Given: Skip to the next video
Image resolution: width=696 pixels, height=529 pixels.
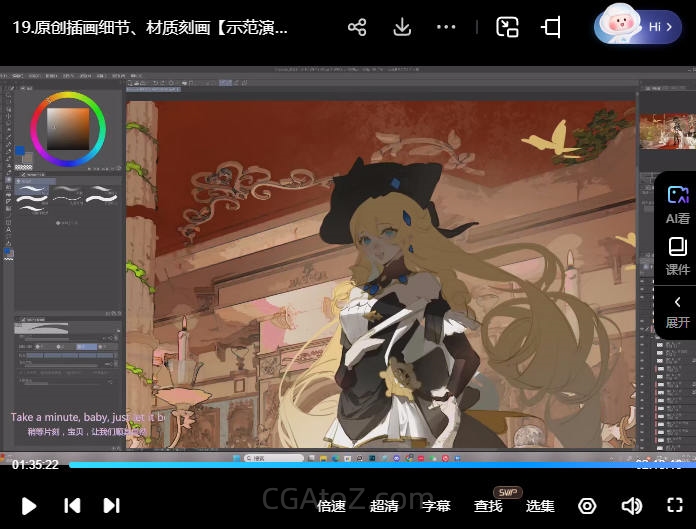Looking at the screenshot, I should [x=112, y=506].
